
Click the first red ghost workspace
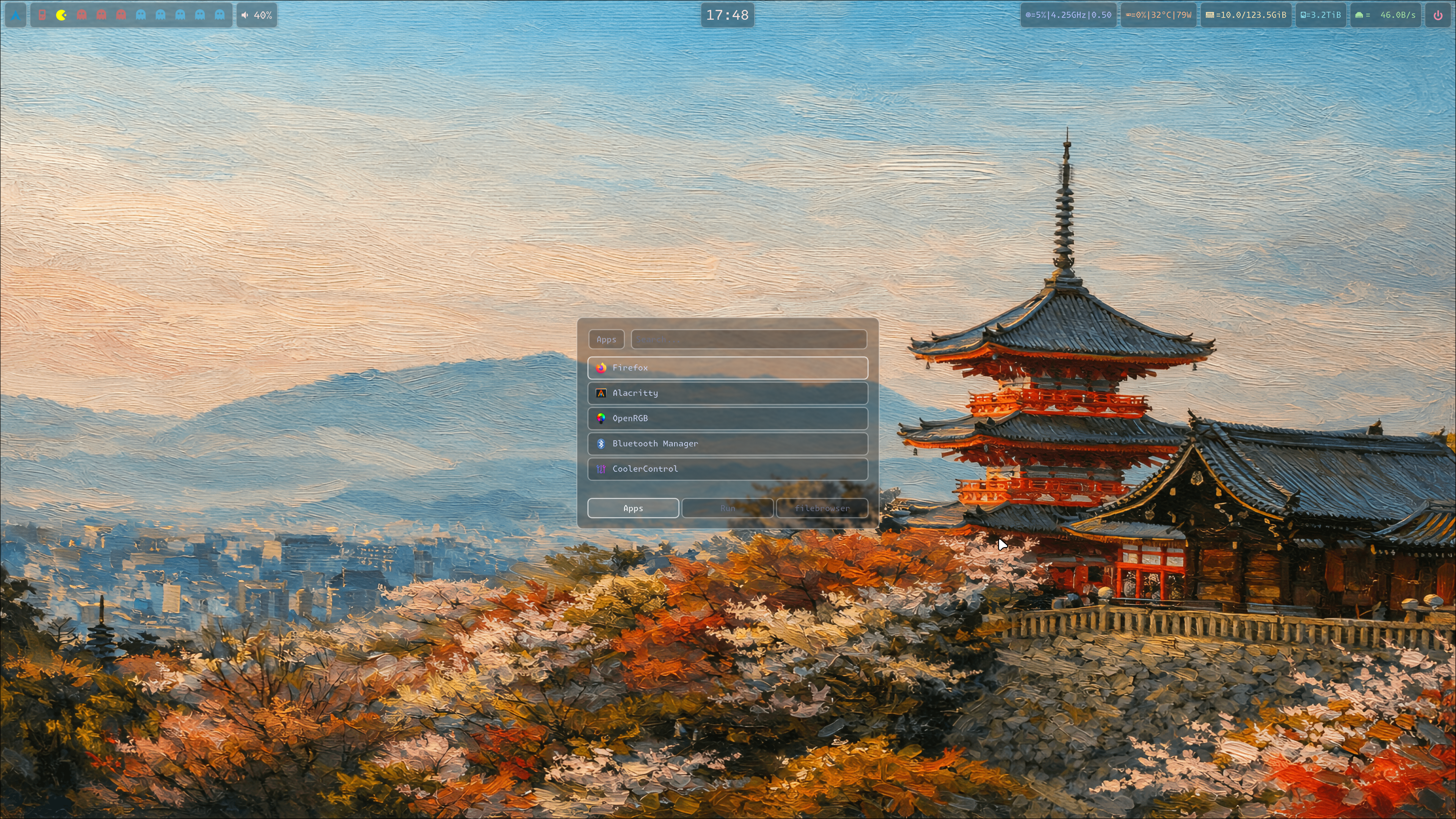(x=82, y=15)
